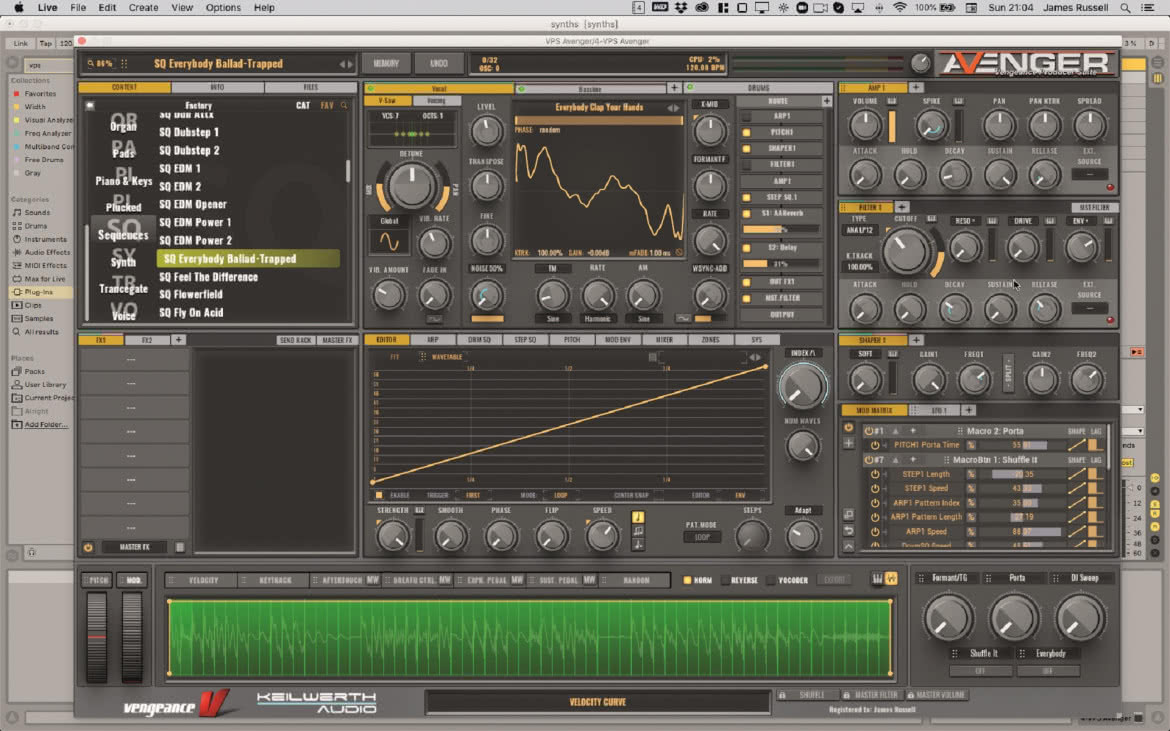Enable the Vocoder checkbox
1170x731 pixels.
point(771,580)
